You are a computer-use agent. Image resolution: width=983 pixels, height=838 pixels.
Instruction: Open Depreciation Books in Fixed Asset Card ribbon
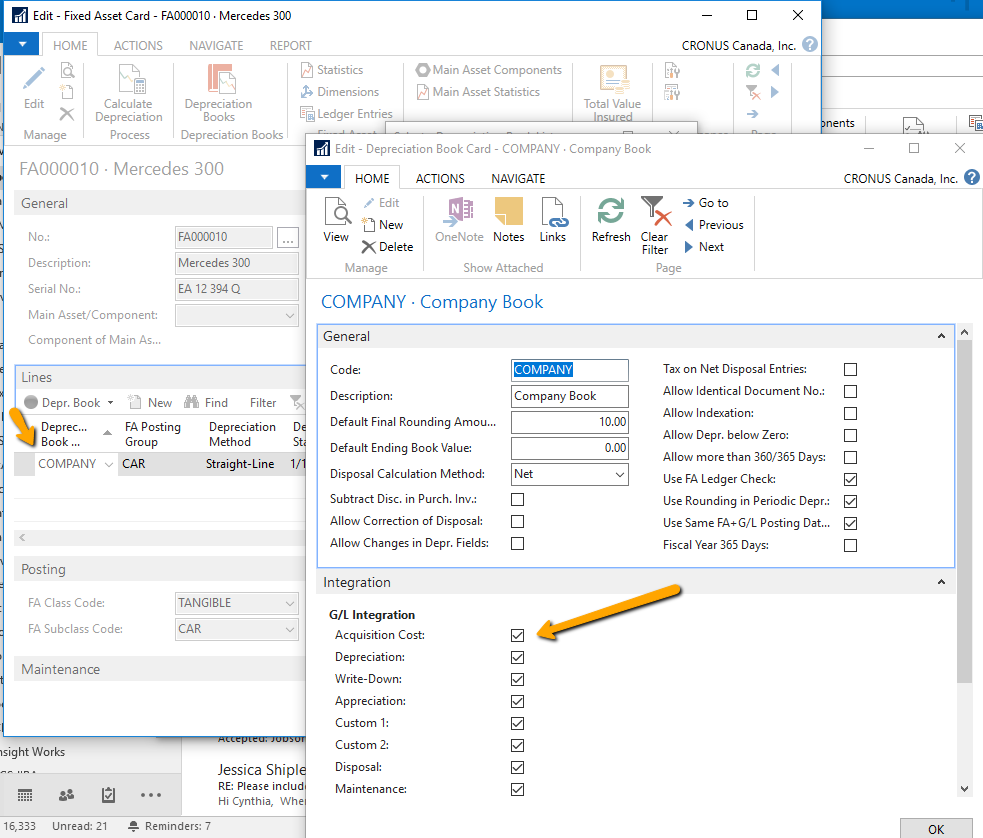(219, 93)
